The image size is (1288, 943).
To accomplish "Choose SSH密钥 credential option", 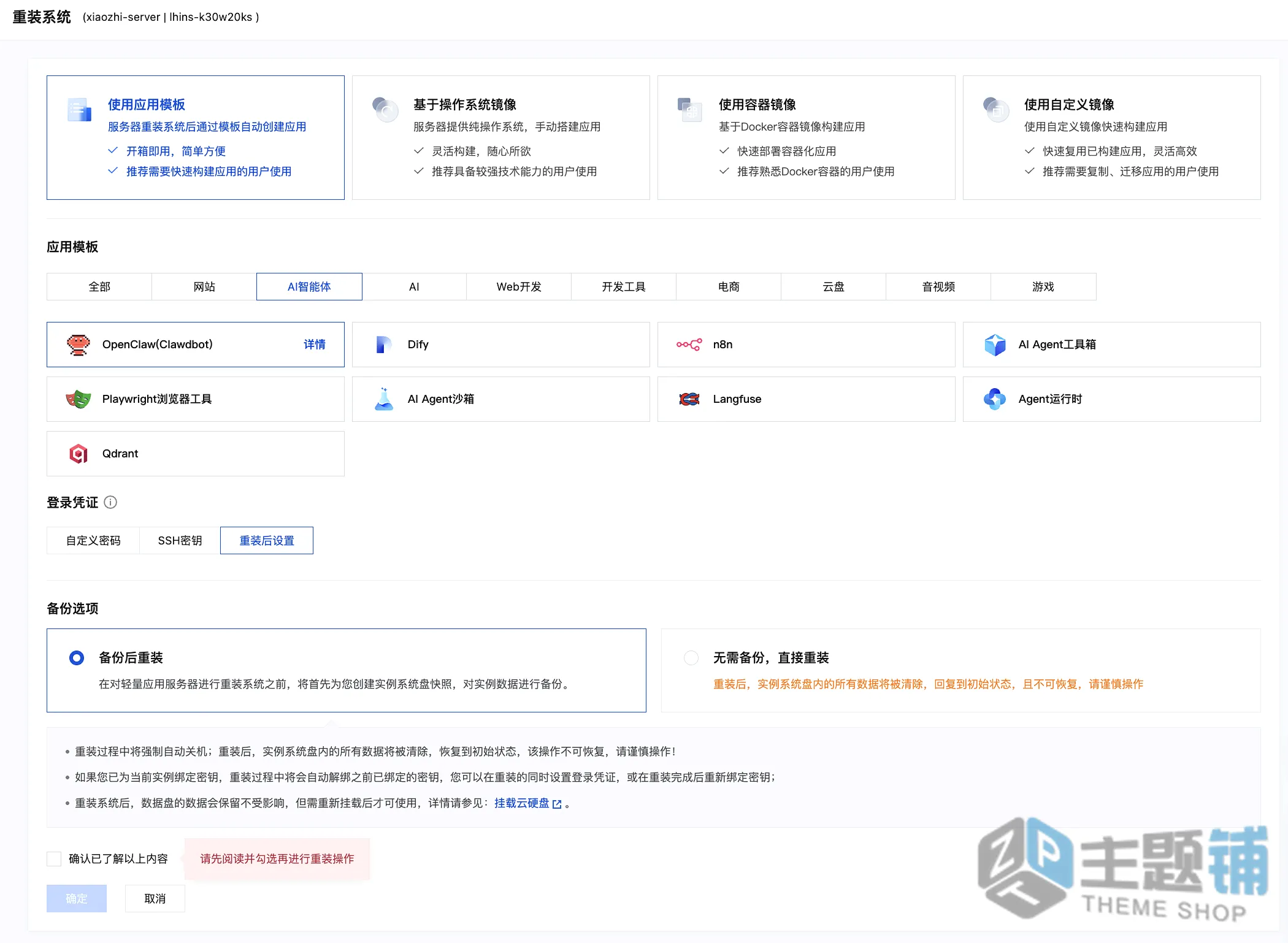I will pos(180,541).
